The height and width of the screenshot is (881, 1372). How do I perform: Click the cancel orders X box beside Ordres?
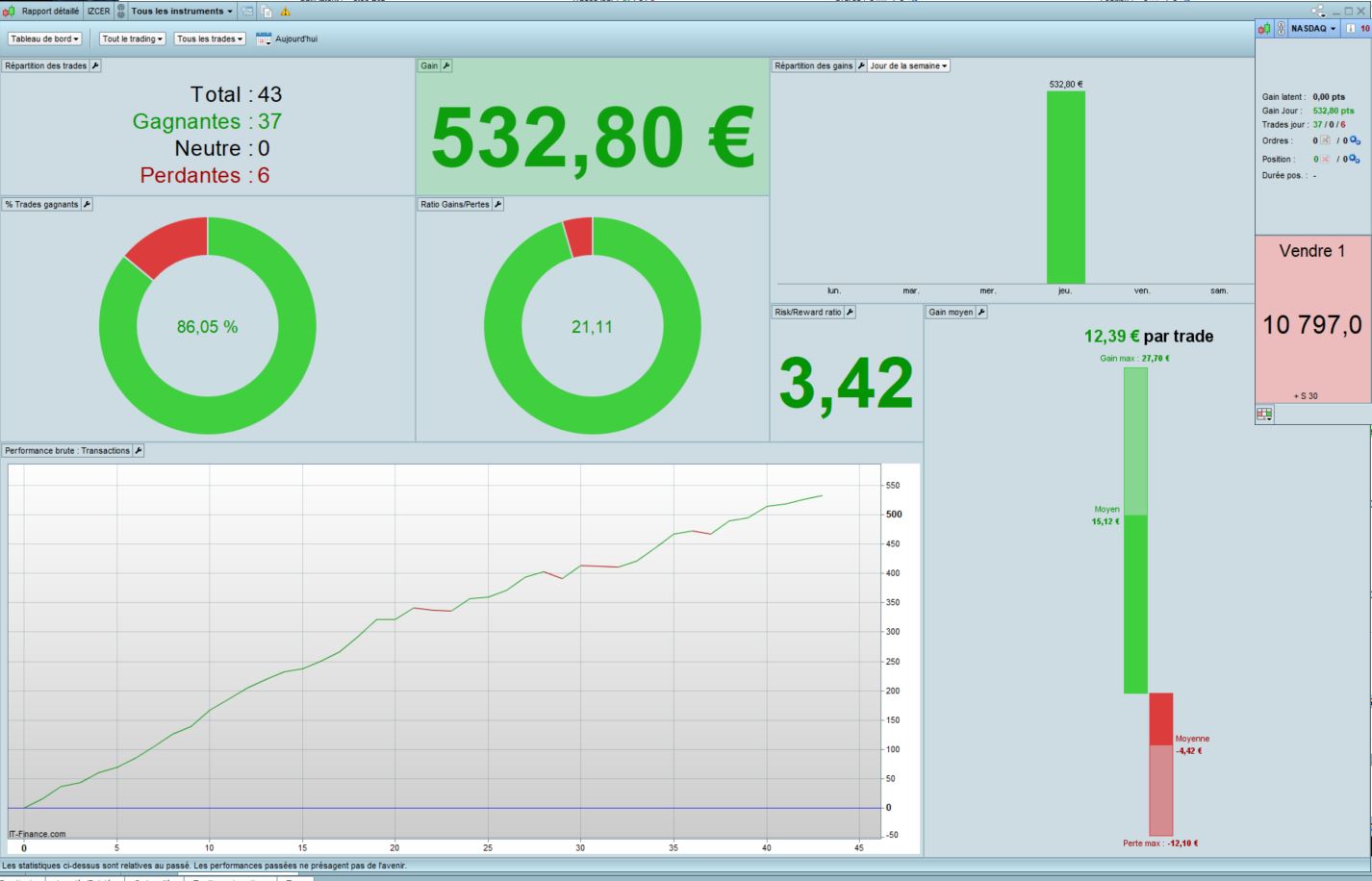coord(1325,140)
